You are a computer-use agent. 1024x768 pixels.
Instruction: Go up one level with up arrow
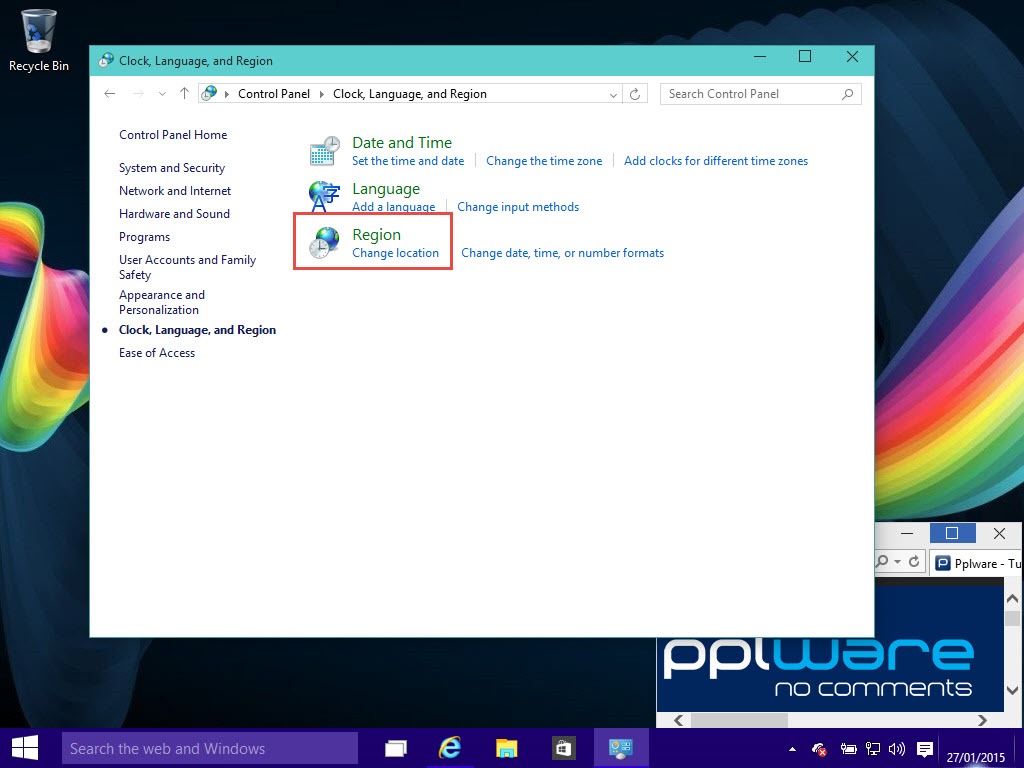click(184, 94)
